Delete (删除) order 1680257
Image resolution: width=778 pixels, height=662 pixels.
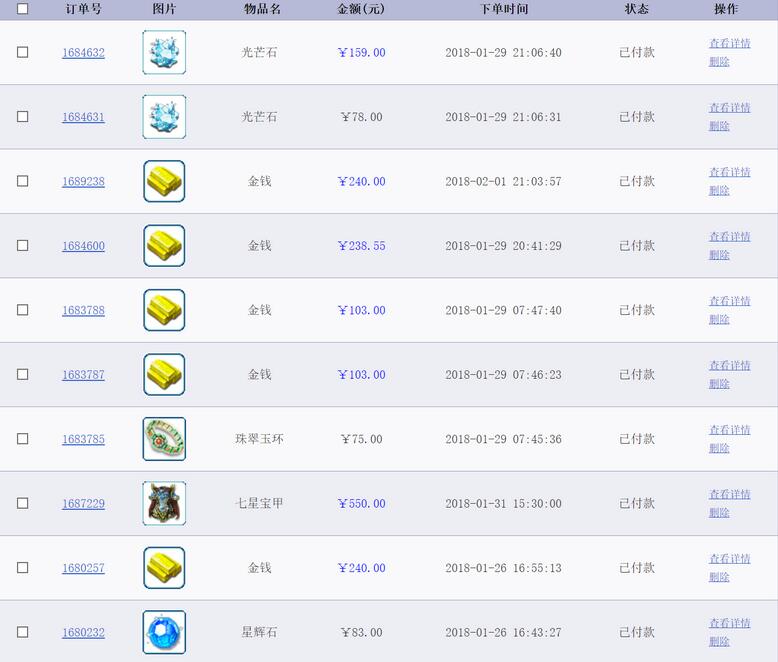[x=719, y=577]
